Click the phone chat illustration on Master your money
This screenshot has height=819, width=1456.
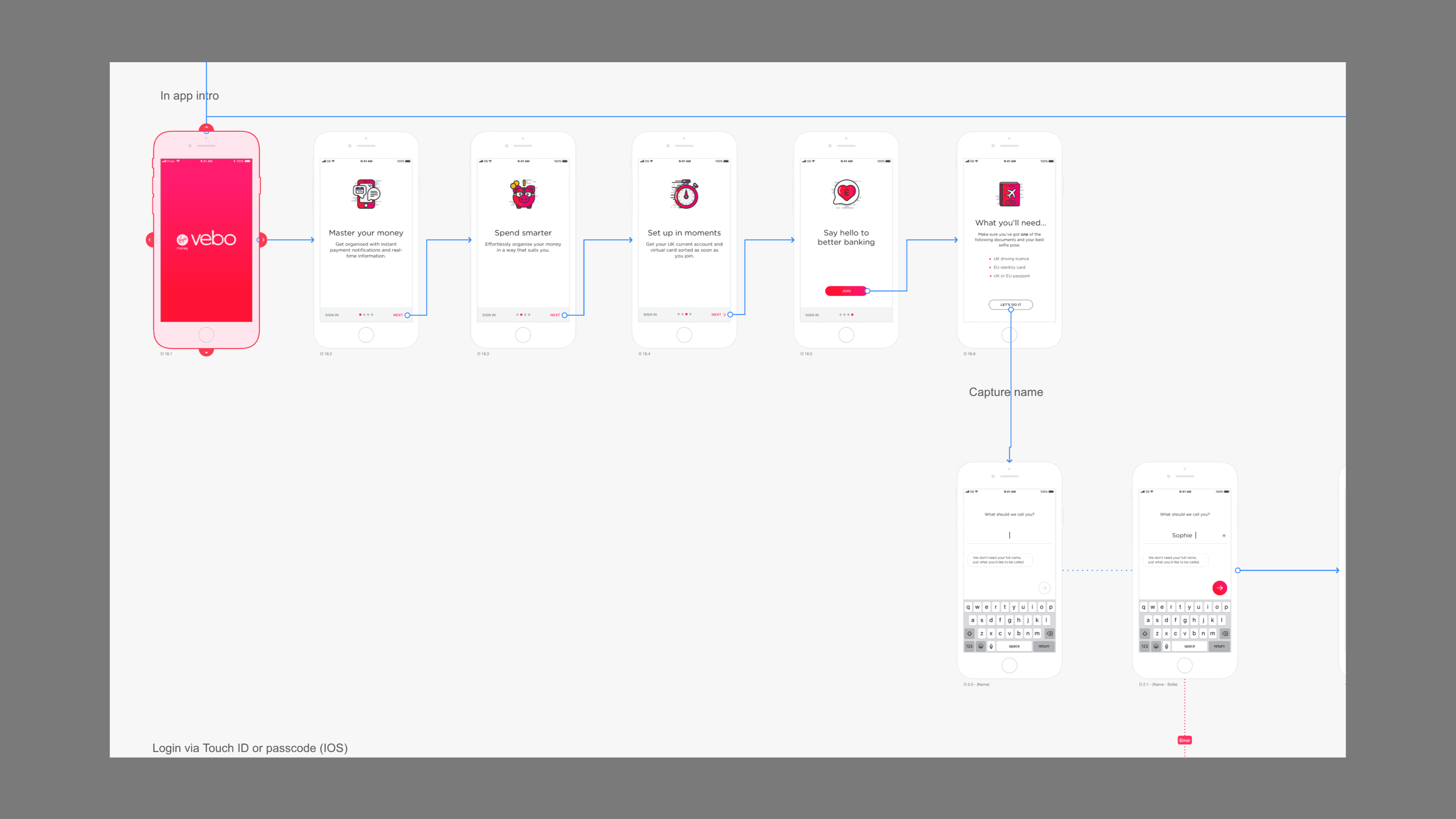pyautogui.click(x=366, y=194)
